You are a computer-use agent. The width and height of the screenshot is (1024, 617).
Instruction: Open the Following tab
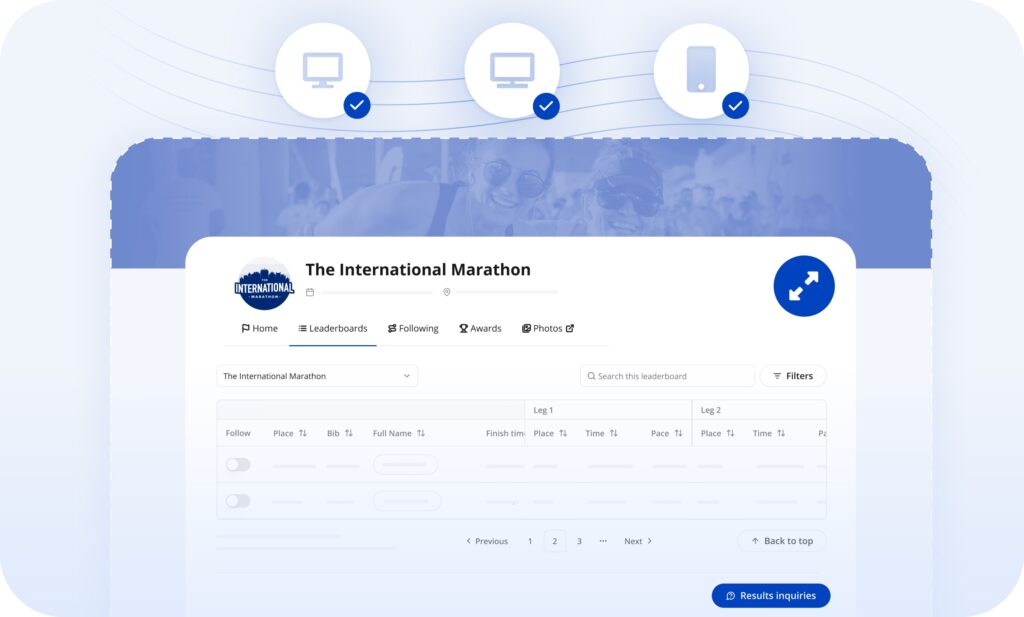413,328
